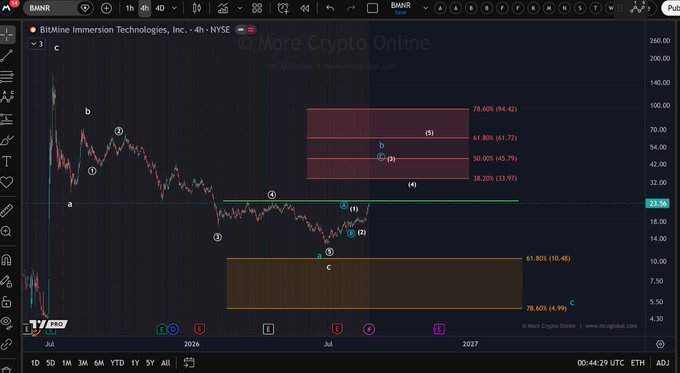This screenshot has width=680, height=373.
Task: Toggle the grey dash pill next to NYSE
Action: pyautogui.click(x=241, y=30)
